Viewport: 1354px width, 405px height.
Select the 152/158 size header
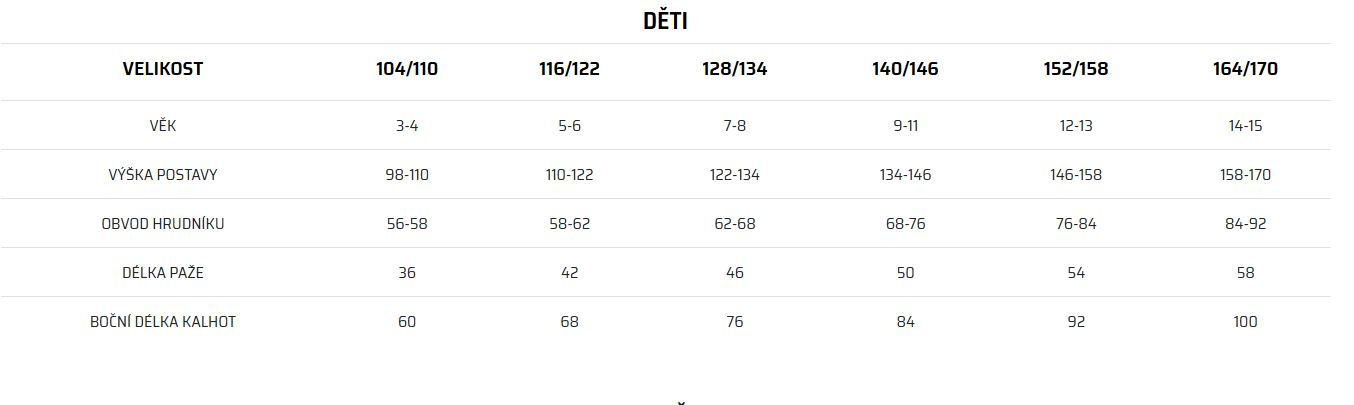tap(1076, 69)
